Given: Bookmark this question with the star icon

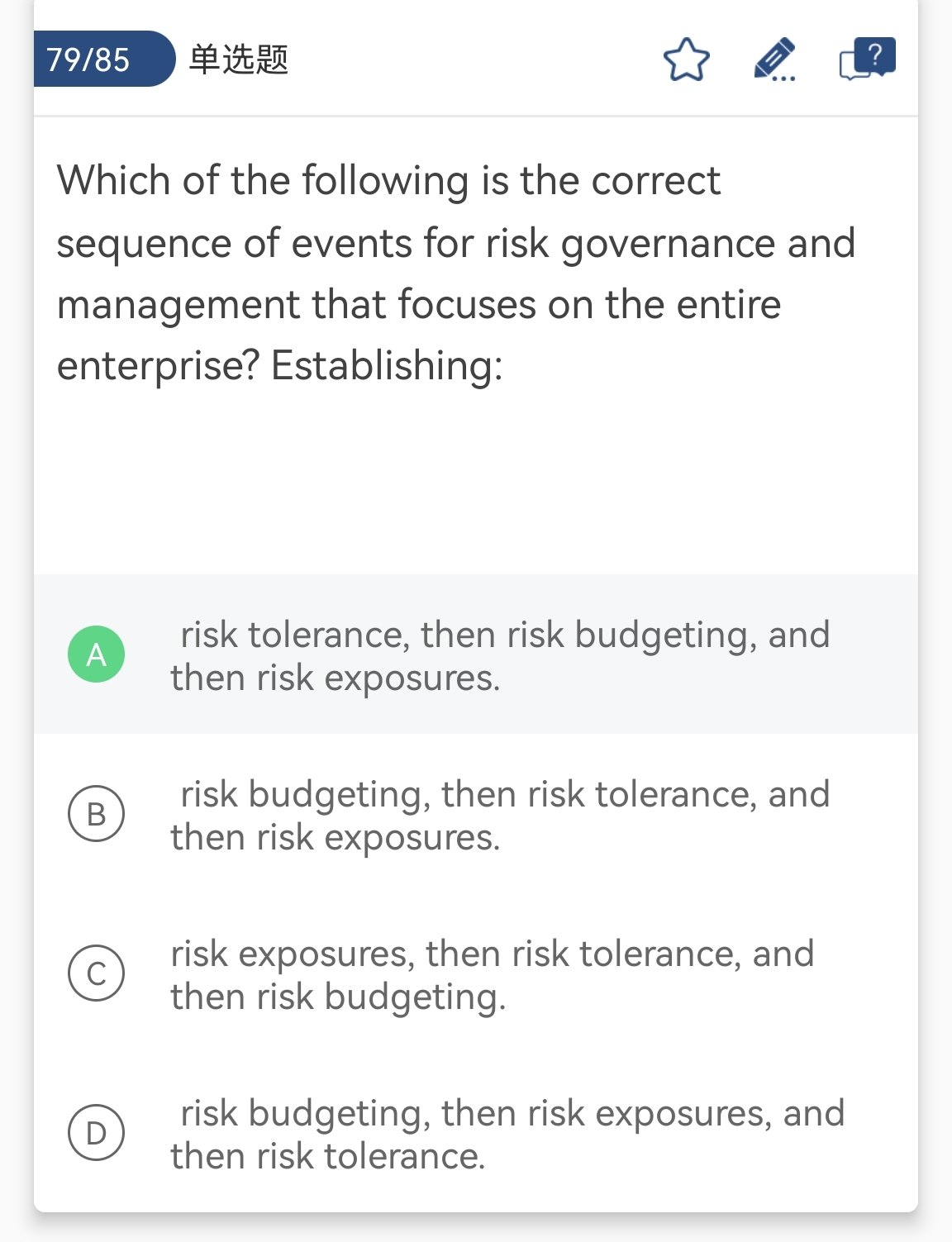Looking at the screenshot, I should click(x=686, y=59).
